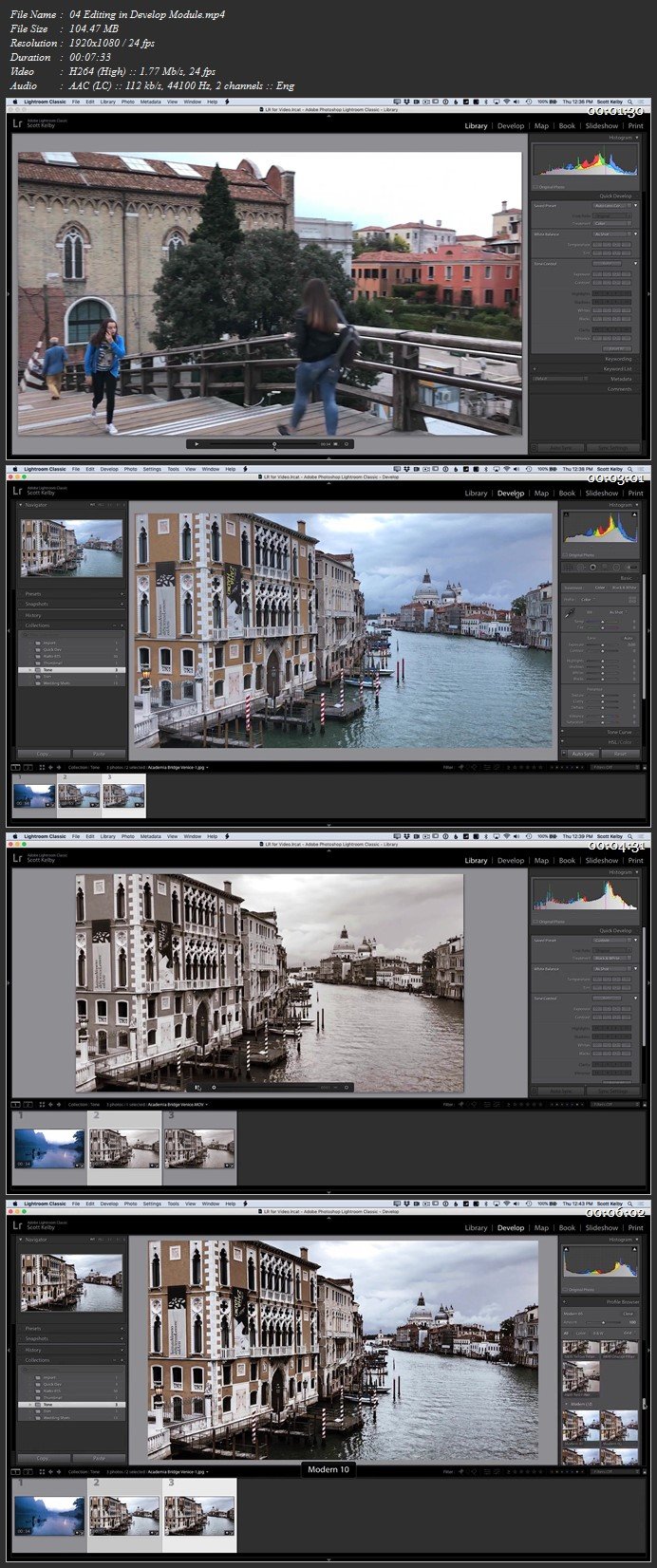Open the Slideshow module in the 00:04:31 frame
Viewport: 657px width, 1568px height.
click(602, 860)
